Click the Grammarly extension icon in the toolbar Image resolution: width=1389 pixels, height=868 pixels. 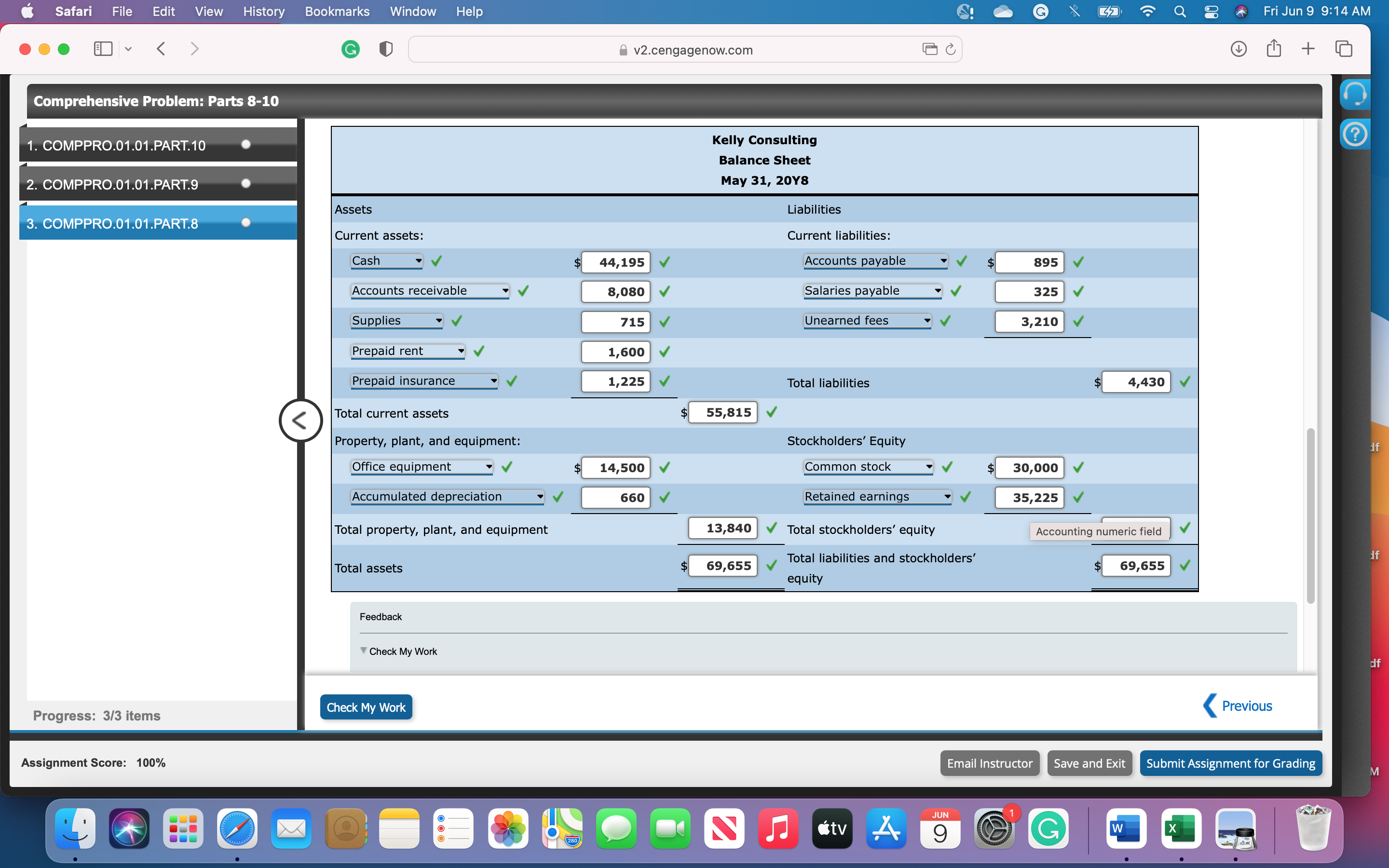click(350, 49)
